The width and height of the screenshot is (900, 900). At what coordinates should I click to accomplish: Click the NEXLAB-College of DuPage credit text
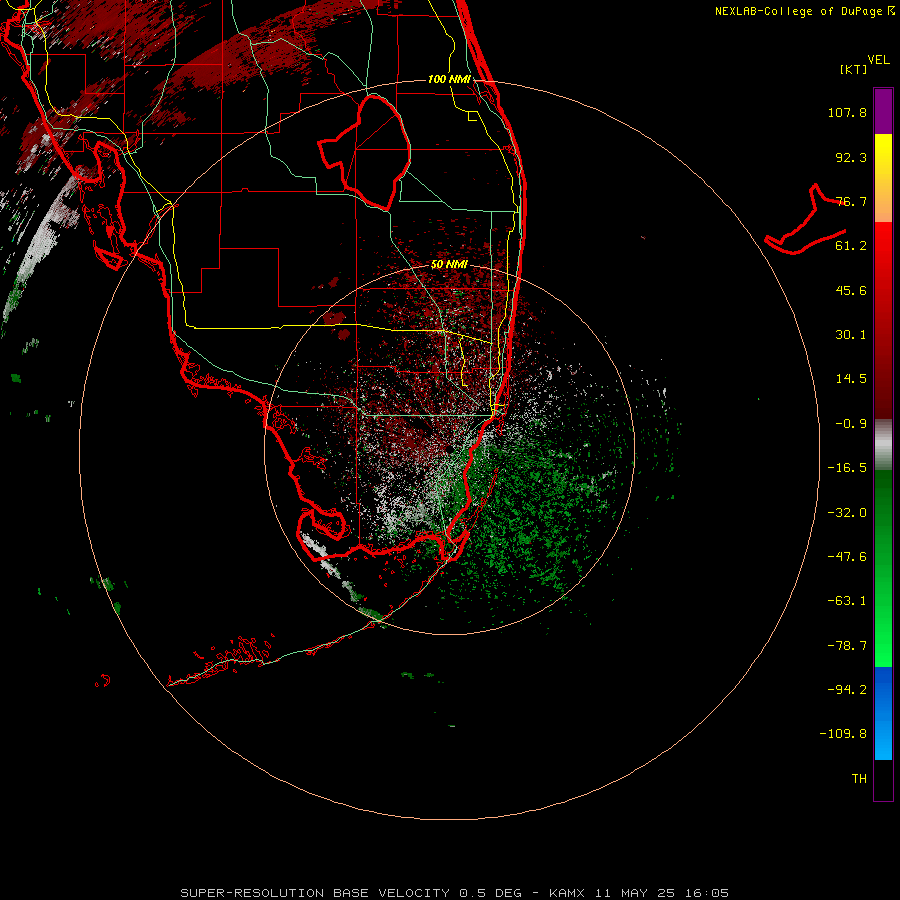click(x=805, y=11)
